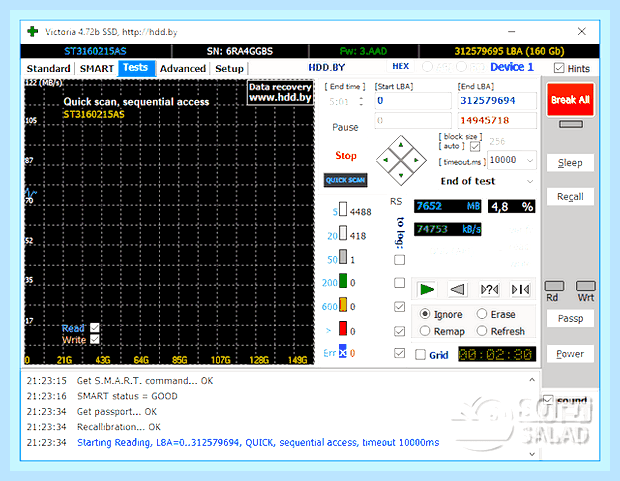Click the Rd indicator button
This screenshot has height=481, width=620.
554,286
